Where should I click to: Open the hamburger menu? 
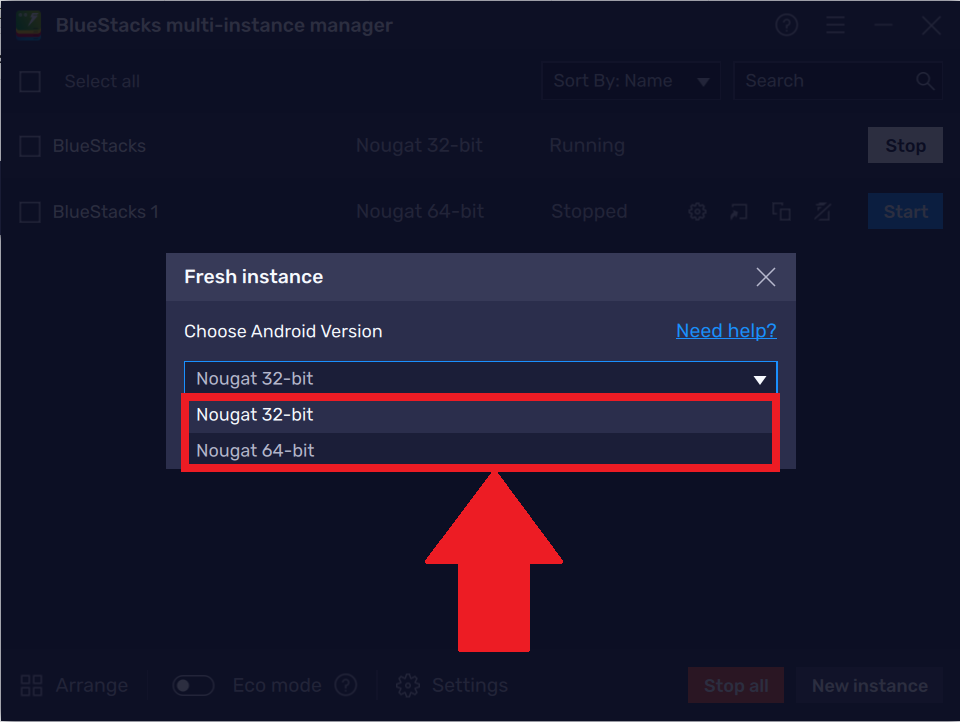pos(835,25)
